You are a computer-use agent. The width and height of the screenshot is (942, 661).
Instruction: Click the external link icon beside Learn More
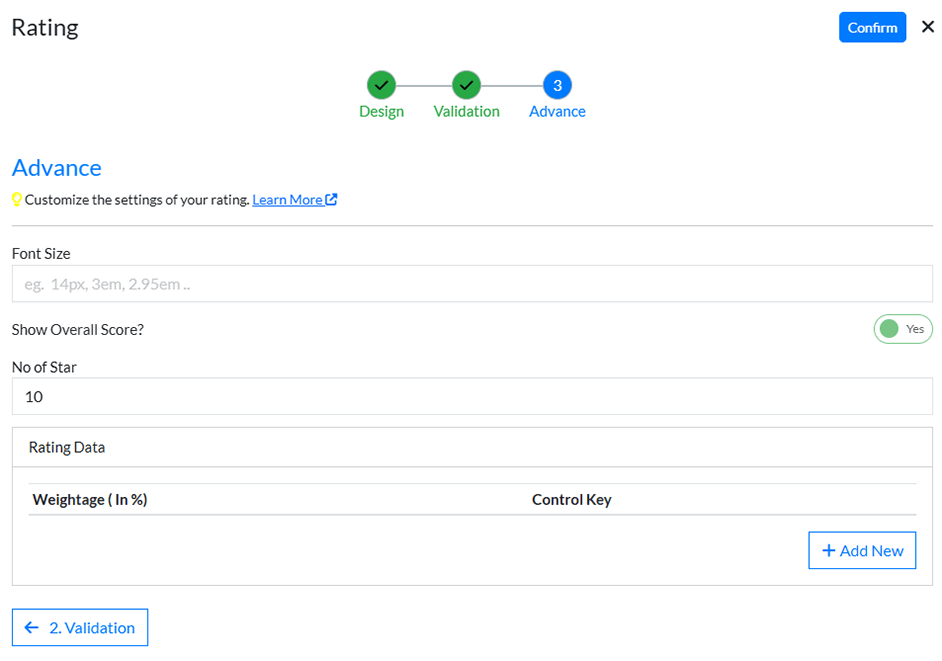(331, 200)
